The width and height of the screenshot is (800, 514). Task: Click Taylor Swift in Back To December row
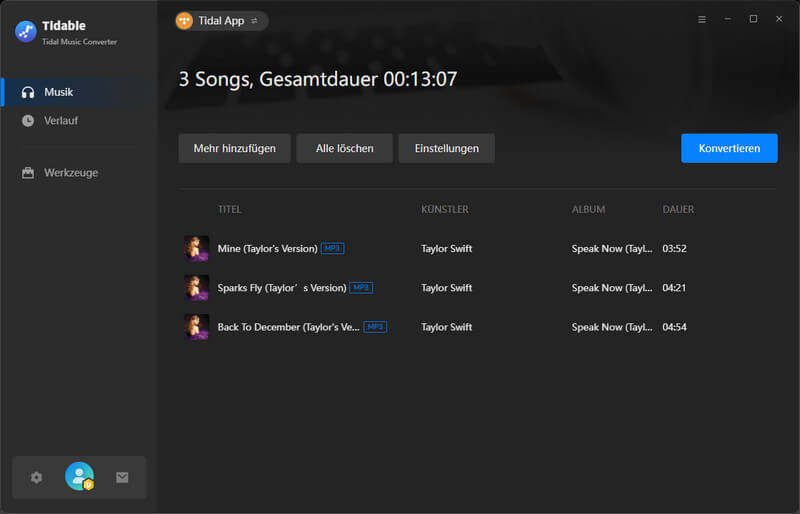pos(446,327)
